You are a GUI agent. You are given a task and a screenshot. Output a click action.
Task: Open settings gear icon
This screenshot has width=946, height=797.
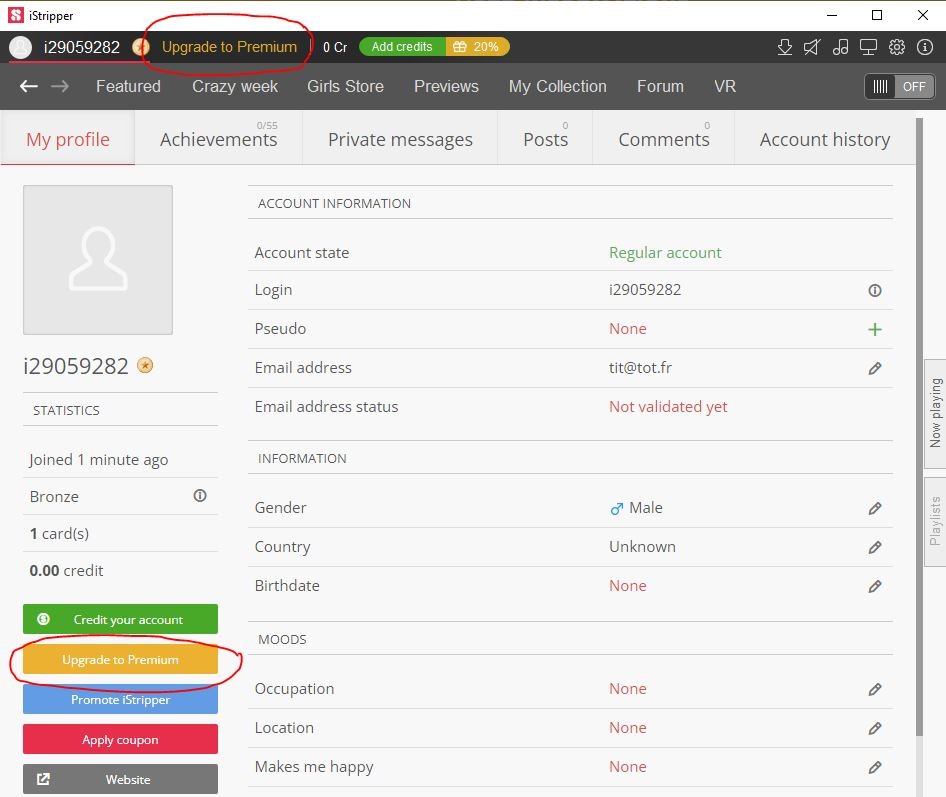pyautogui.click(x=897, y=47)
